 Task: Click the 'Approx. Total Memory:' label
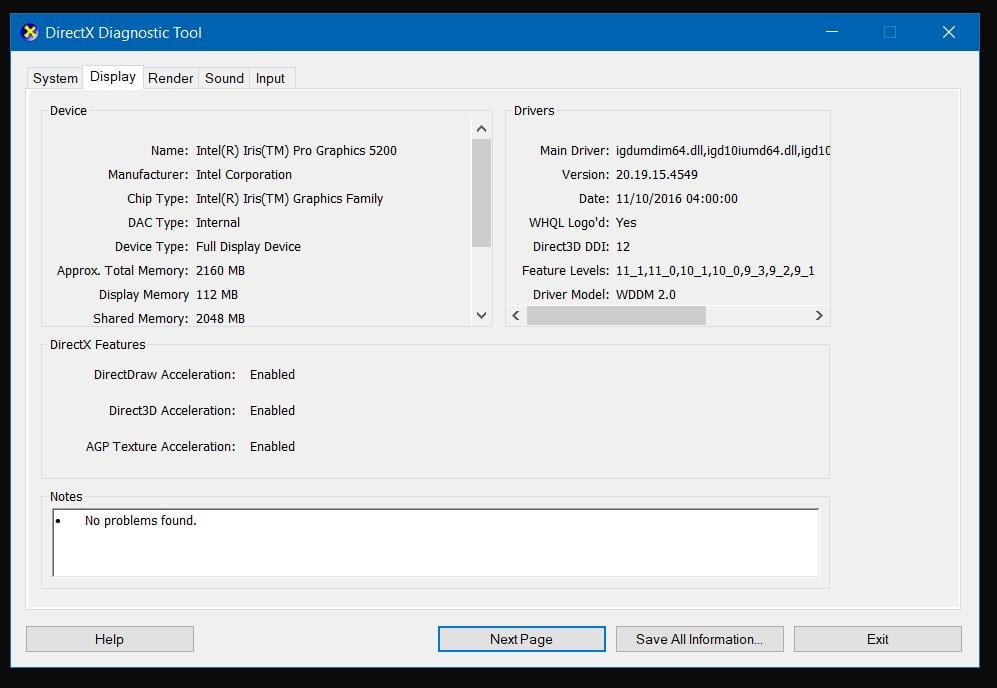[x=122, y=271]
